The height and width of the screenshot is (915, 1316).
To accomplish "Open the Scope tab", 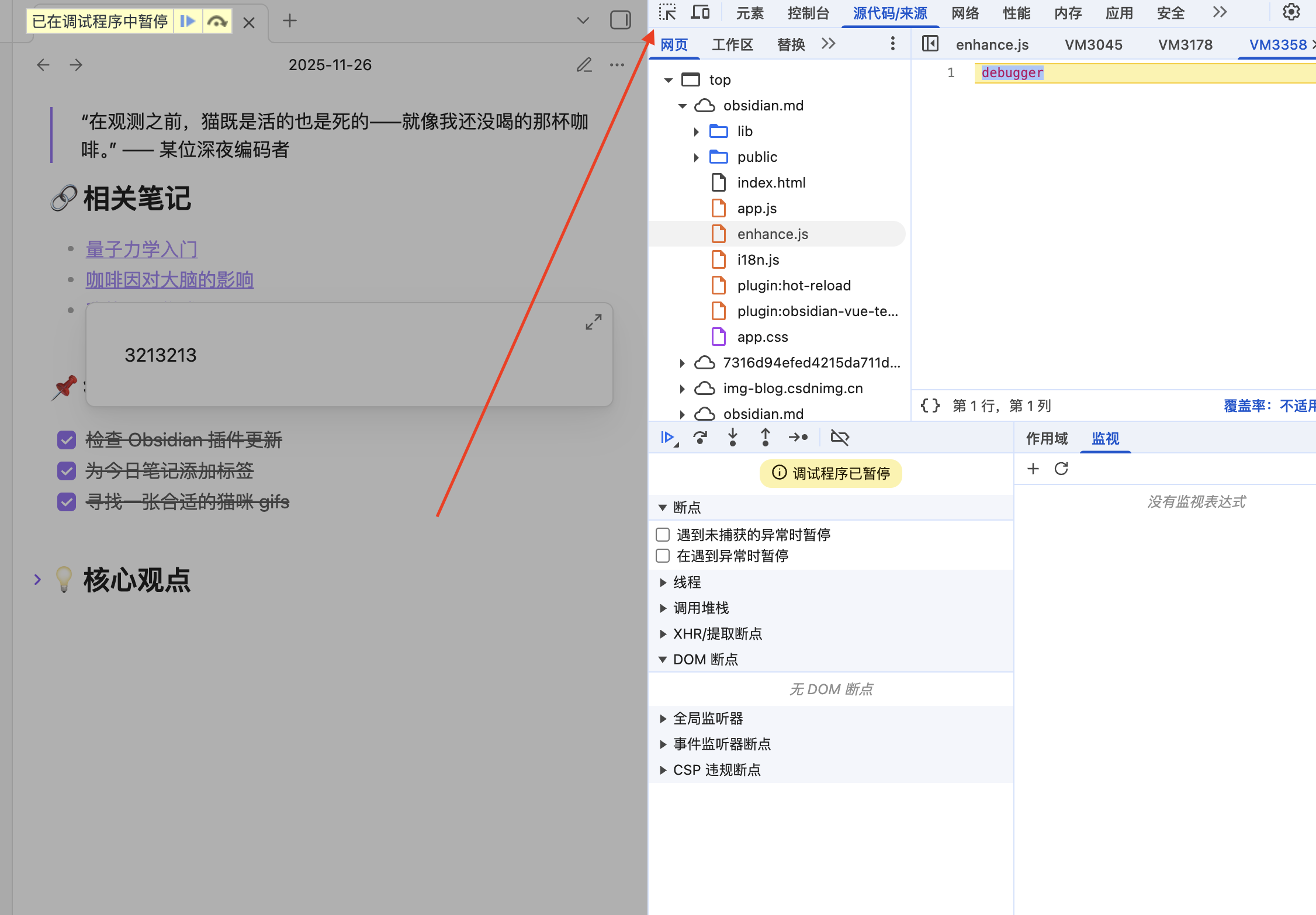I will (x=1046, y=438).
